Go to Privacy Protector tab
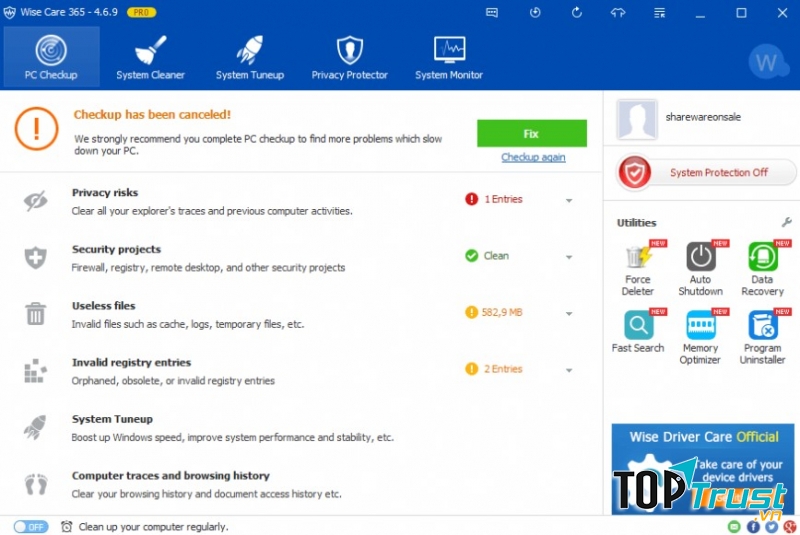The height and width of the screenshot is (535, 800). pos(349,57)
